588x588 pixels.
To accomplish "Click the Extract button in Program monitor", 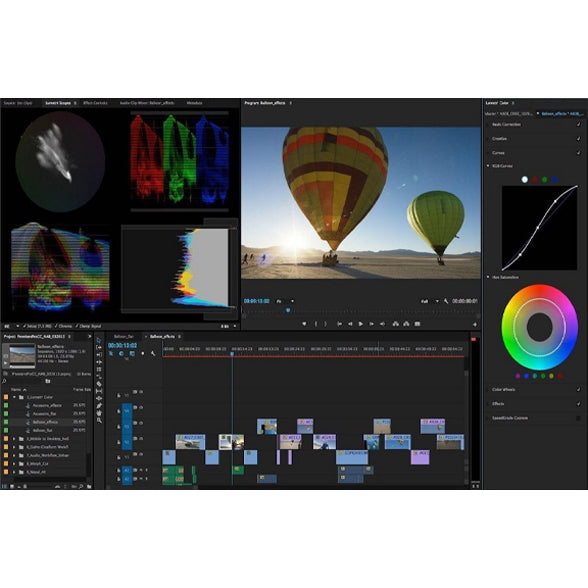I will coord(406,324).
